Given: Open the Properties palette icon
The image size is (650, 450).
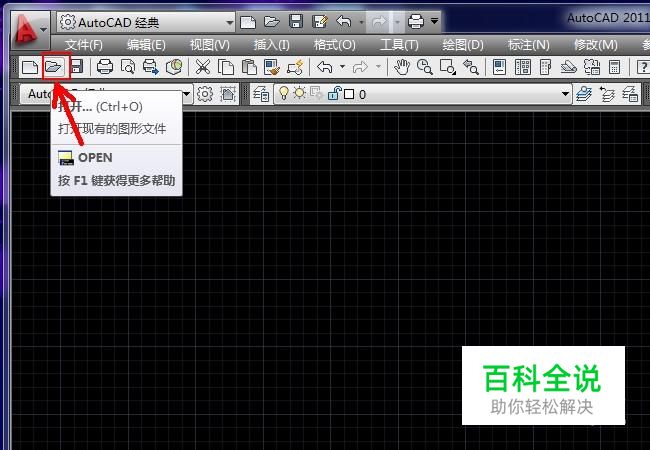Looking at the screenshot, I should click(x=500, y=67).
